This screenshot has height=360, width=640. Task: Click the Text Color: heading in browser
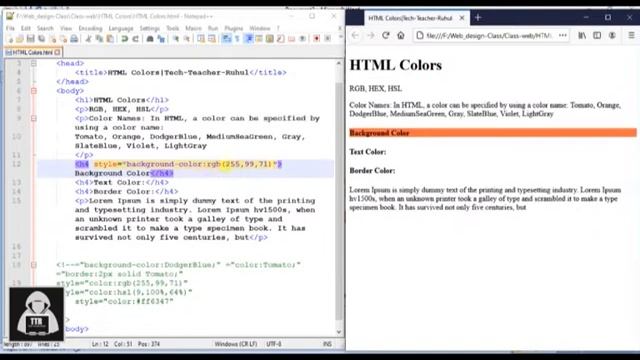[367, 152]
